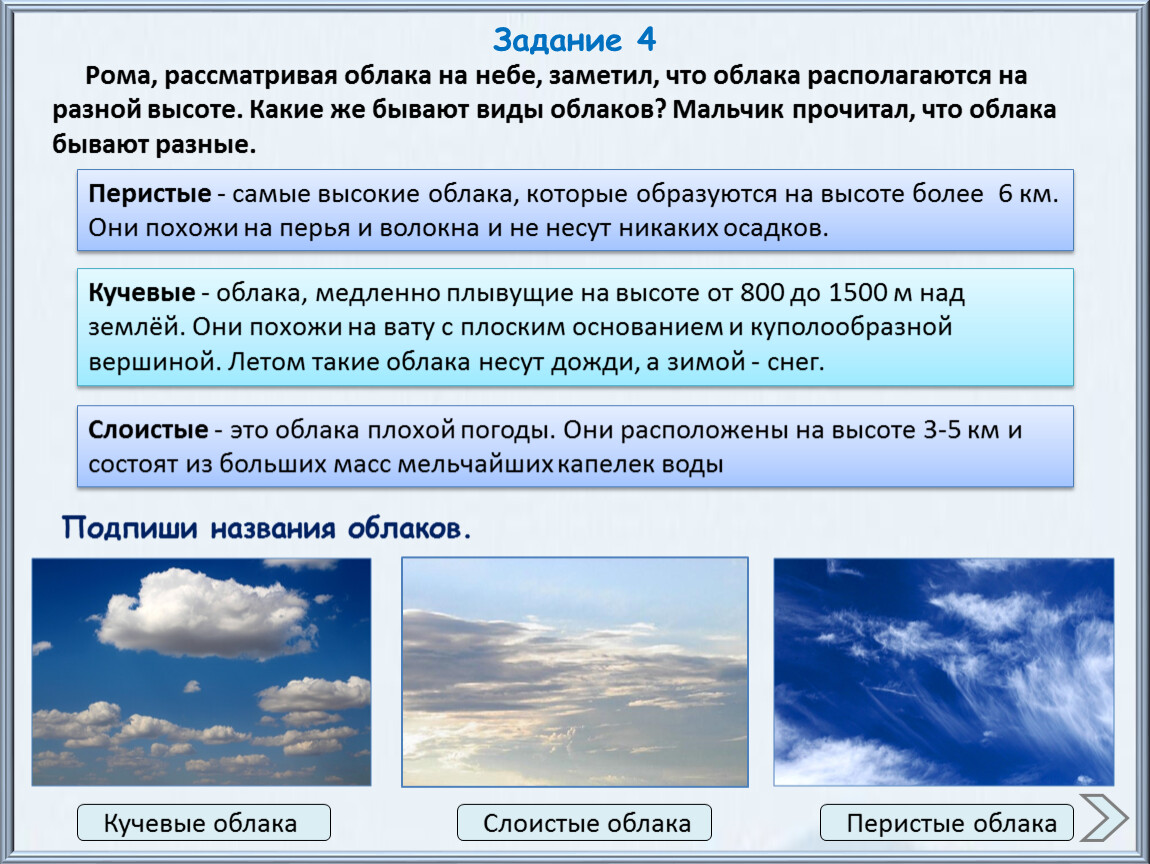
Task: Click the bold word "Кучевые" in second box
Action: pos(141,294)
